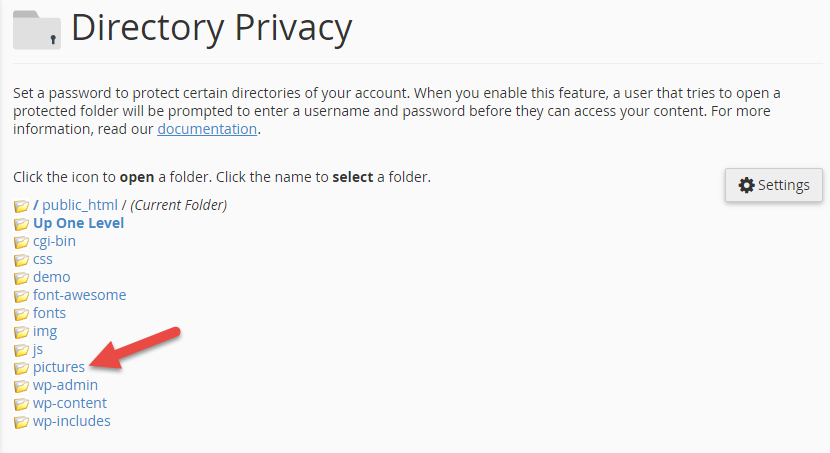Screen dimensions: 830x453
Task: Open the img folder via its icon
Action: [21, 332]
